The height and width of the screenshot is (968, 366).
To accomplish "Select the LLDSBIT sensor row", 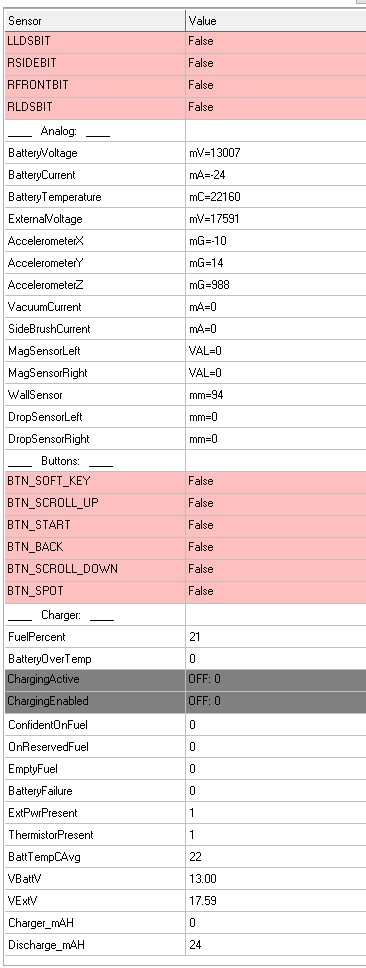I will pyautogui.click(x=185, y=41).
